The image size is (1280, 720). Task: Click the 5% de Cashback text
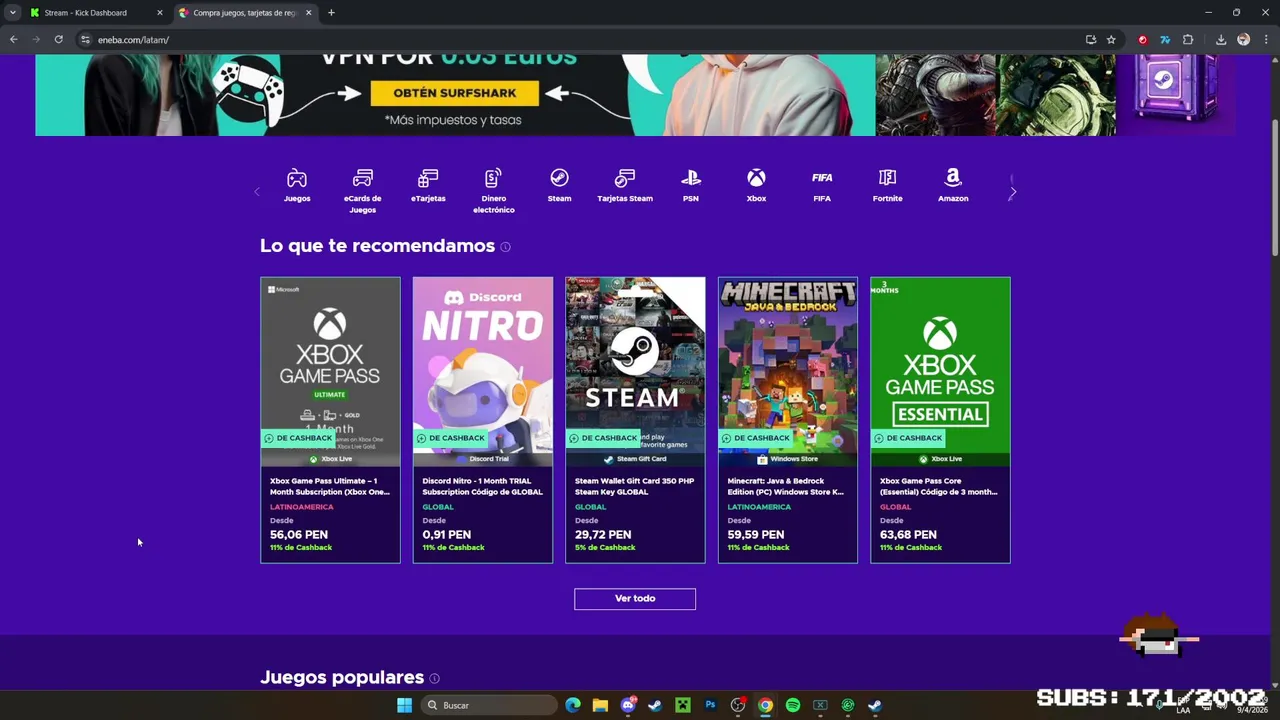coord(605,548)
